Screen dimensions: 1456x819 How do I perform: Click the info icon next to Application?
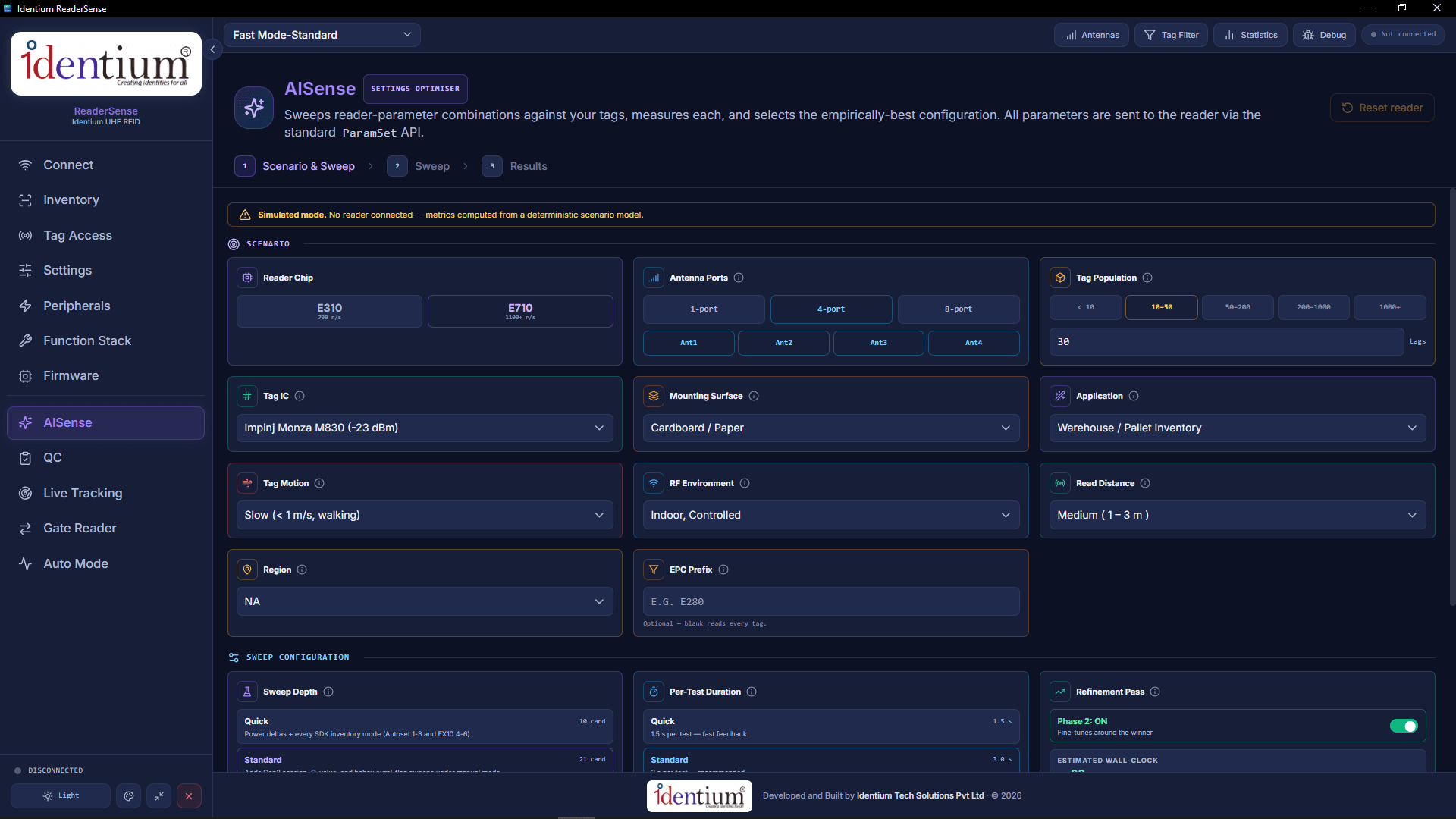coord(1134,396)
